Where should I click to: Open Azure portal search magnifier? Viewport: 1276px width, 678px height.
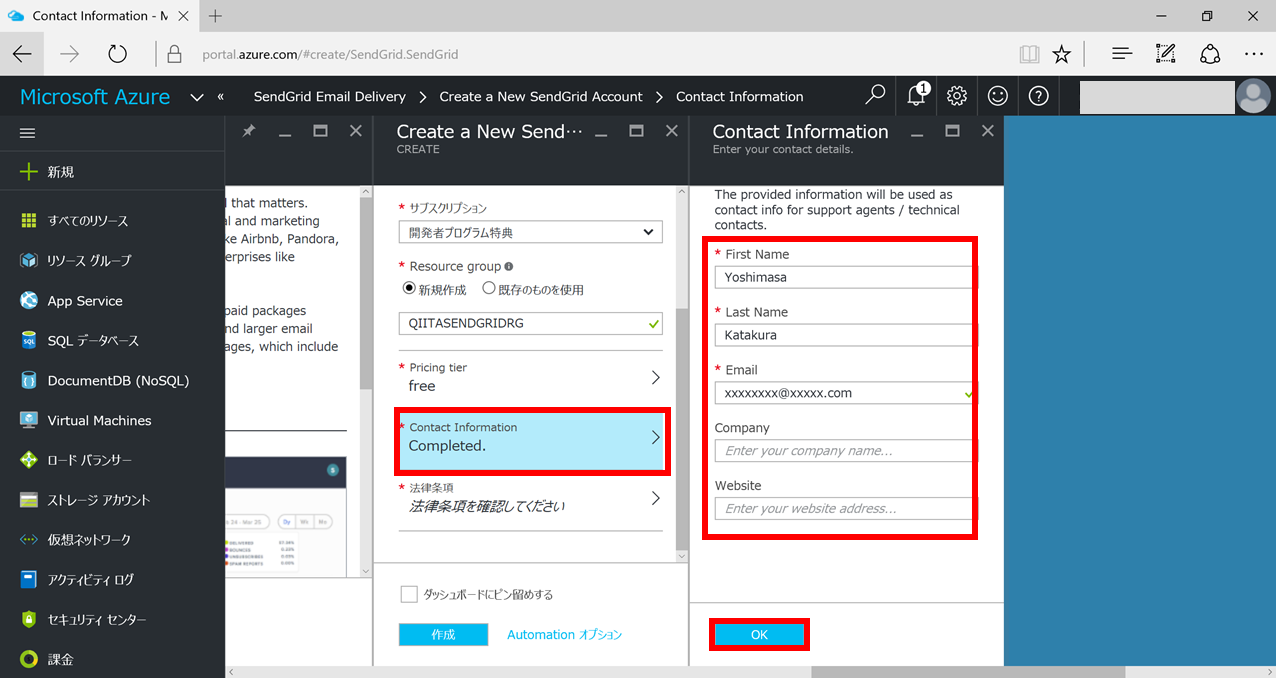[875, 96]
